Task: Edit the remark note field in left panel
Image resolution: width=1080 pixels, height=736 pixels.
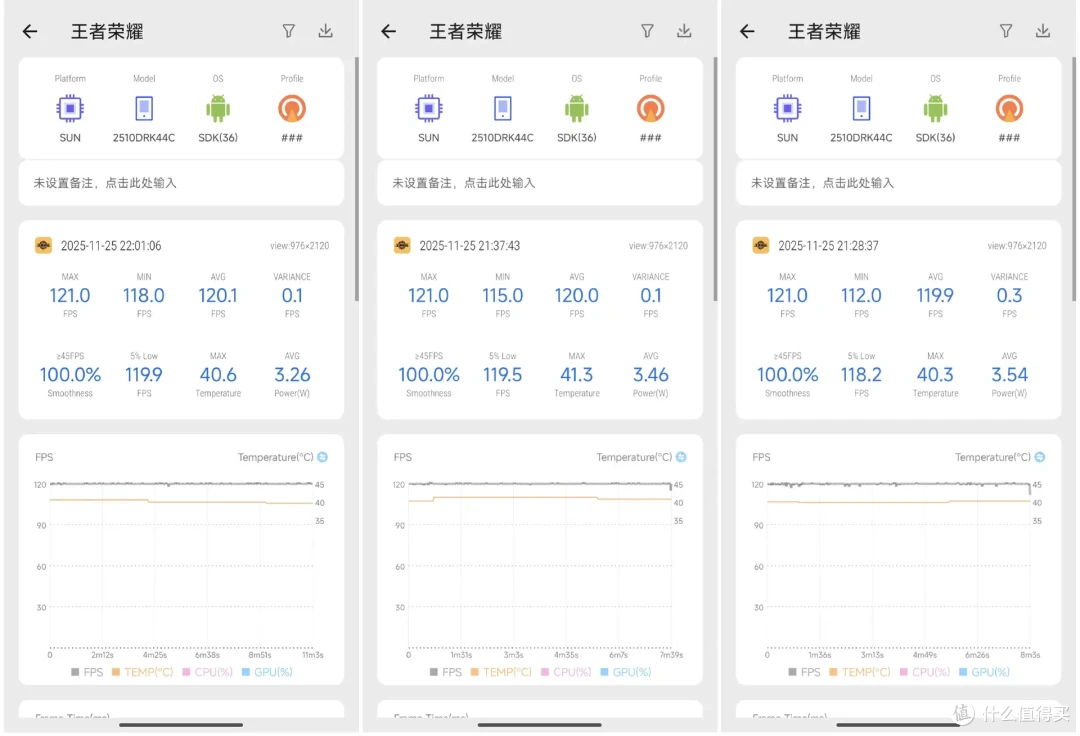Action: (181, 183)
